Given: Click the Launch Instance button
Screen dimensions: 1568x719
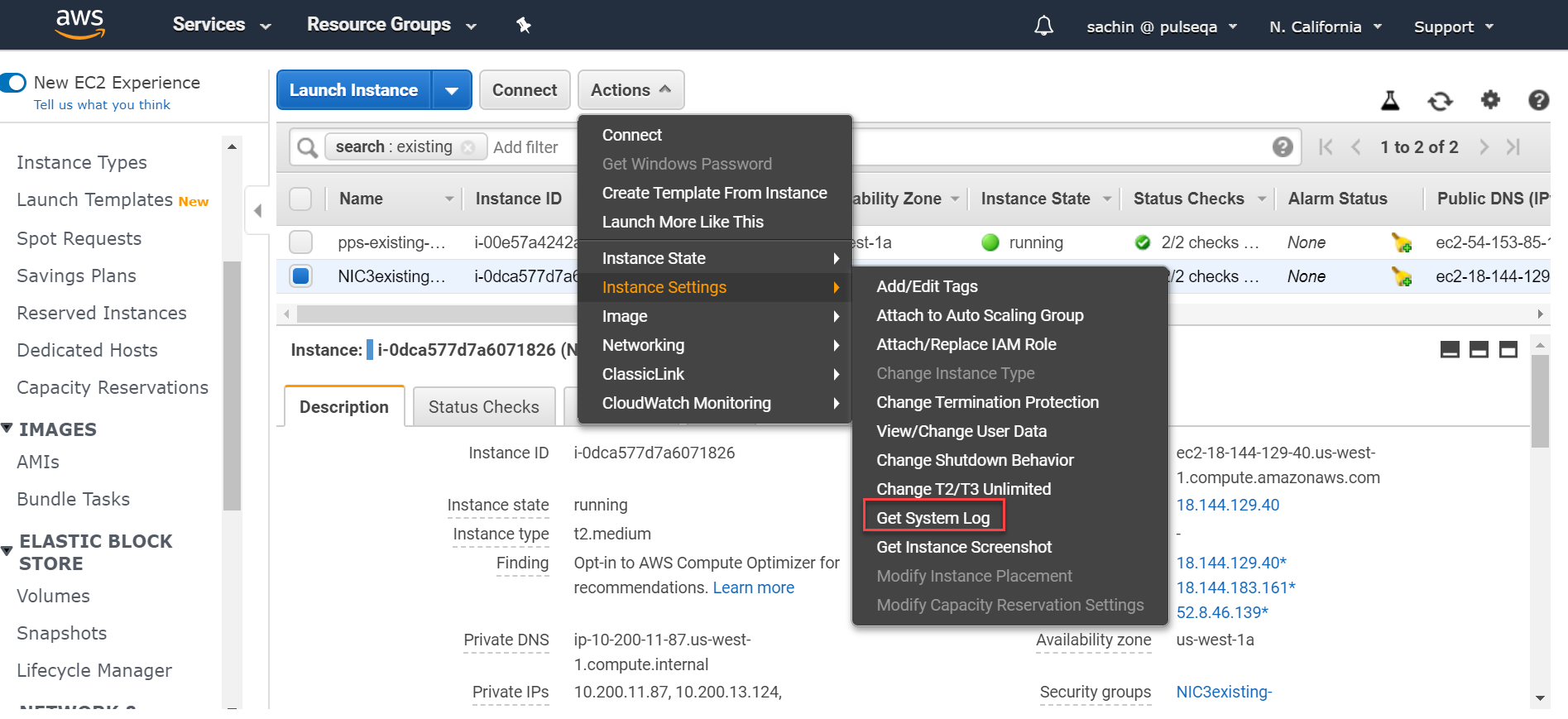Looking at the screenshot, I should (354, 90).
